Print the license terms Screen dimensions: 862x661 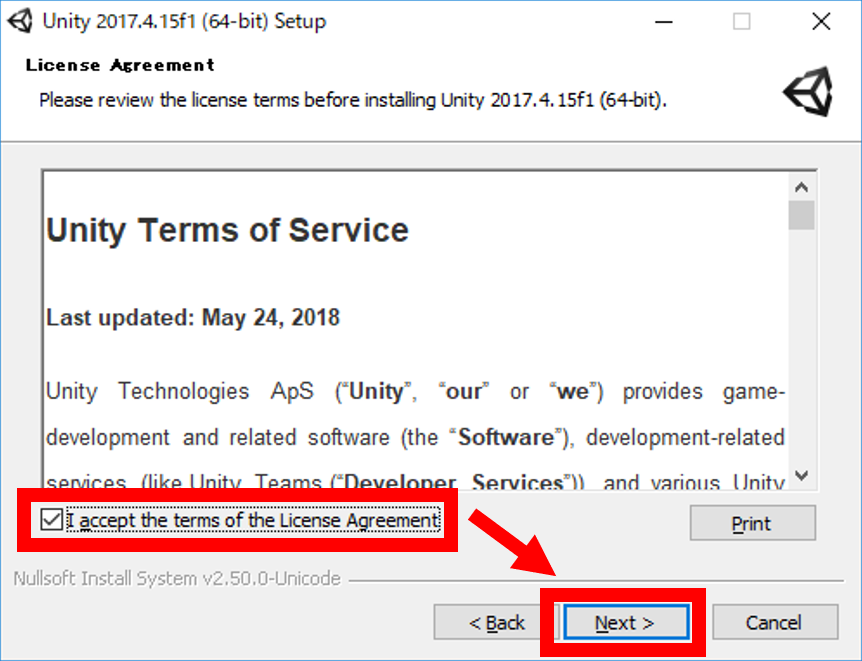click(x=752, y=523)
